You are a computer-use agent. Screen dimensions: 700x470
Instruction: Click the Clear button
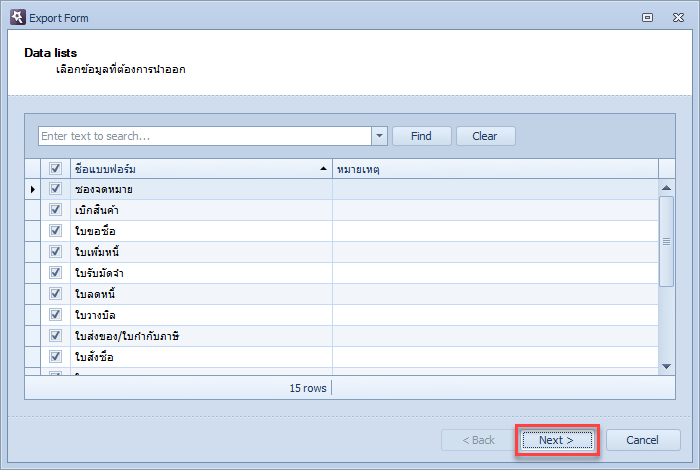486,136
